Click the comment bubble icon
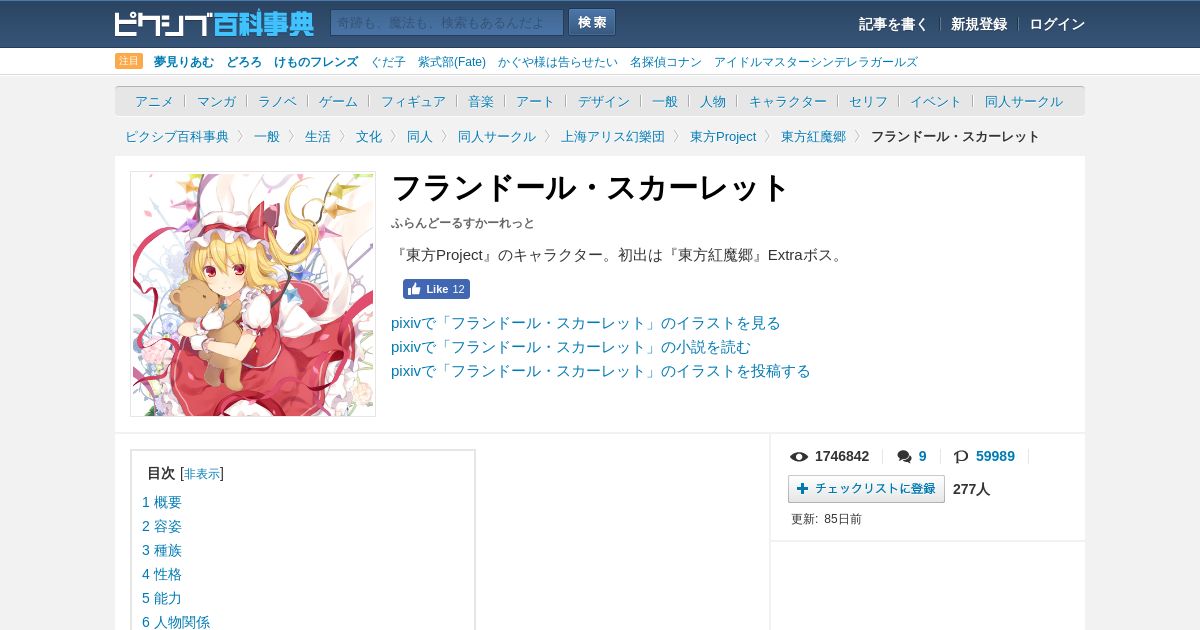 tap(905, 457)
